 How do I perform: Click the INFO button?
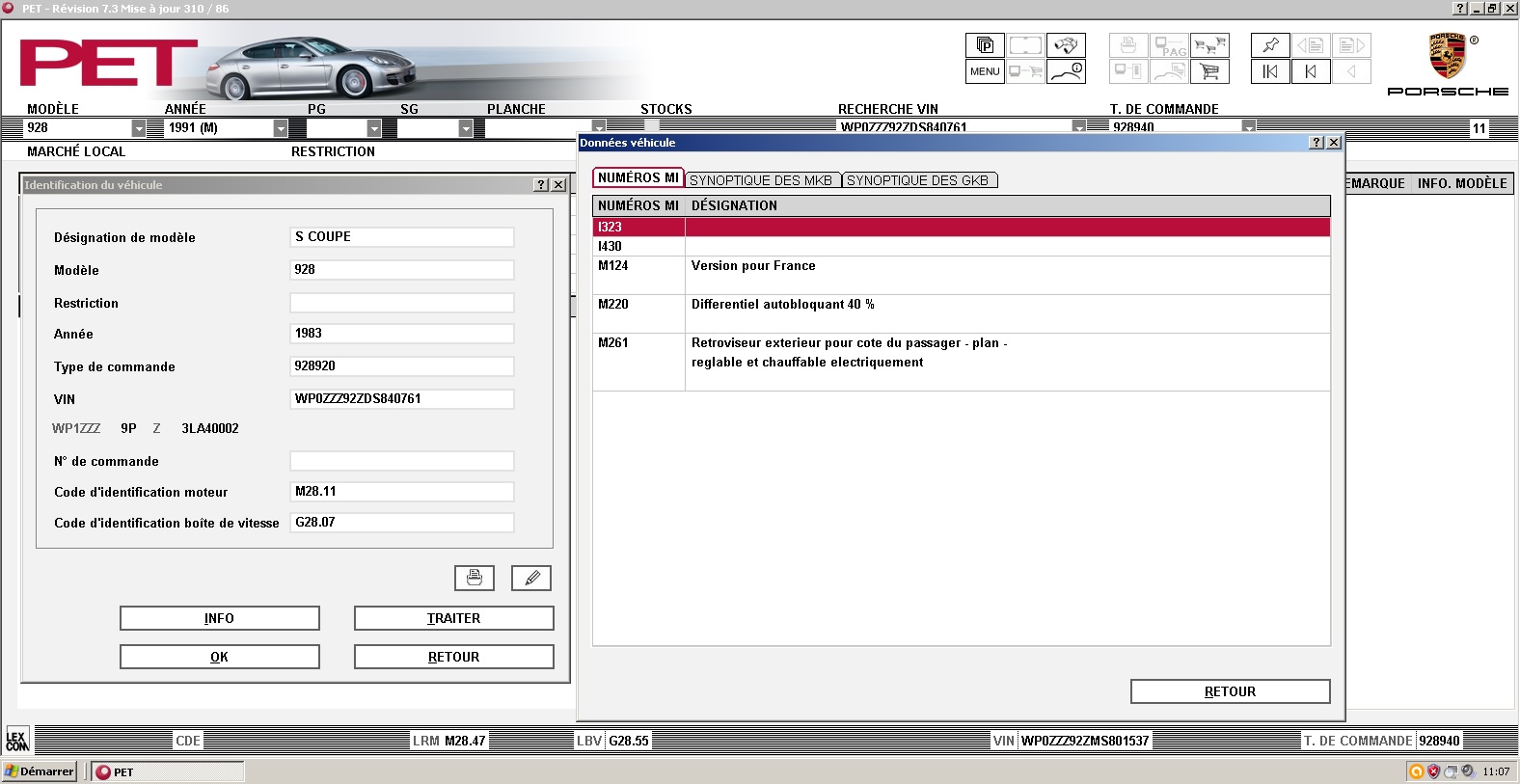tap(220, 618)
